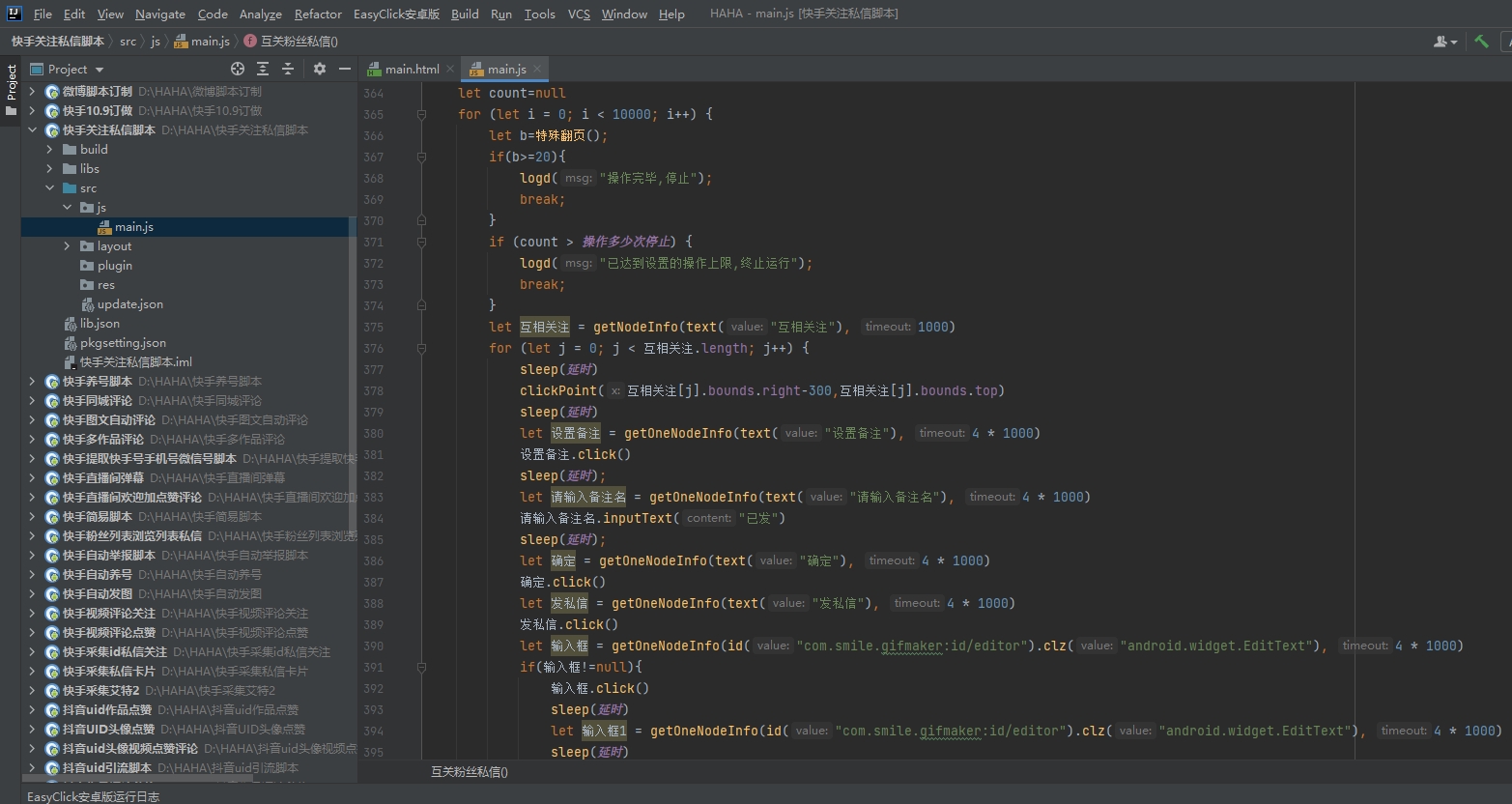Select 快手自动发图 project in tree
This screenshot has height=804, width=1512.
point(98,593)
